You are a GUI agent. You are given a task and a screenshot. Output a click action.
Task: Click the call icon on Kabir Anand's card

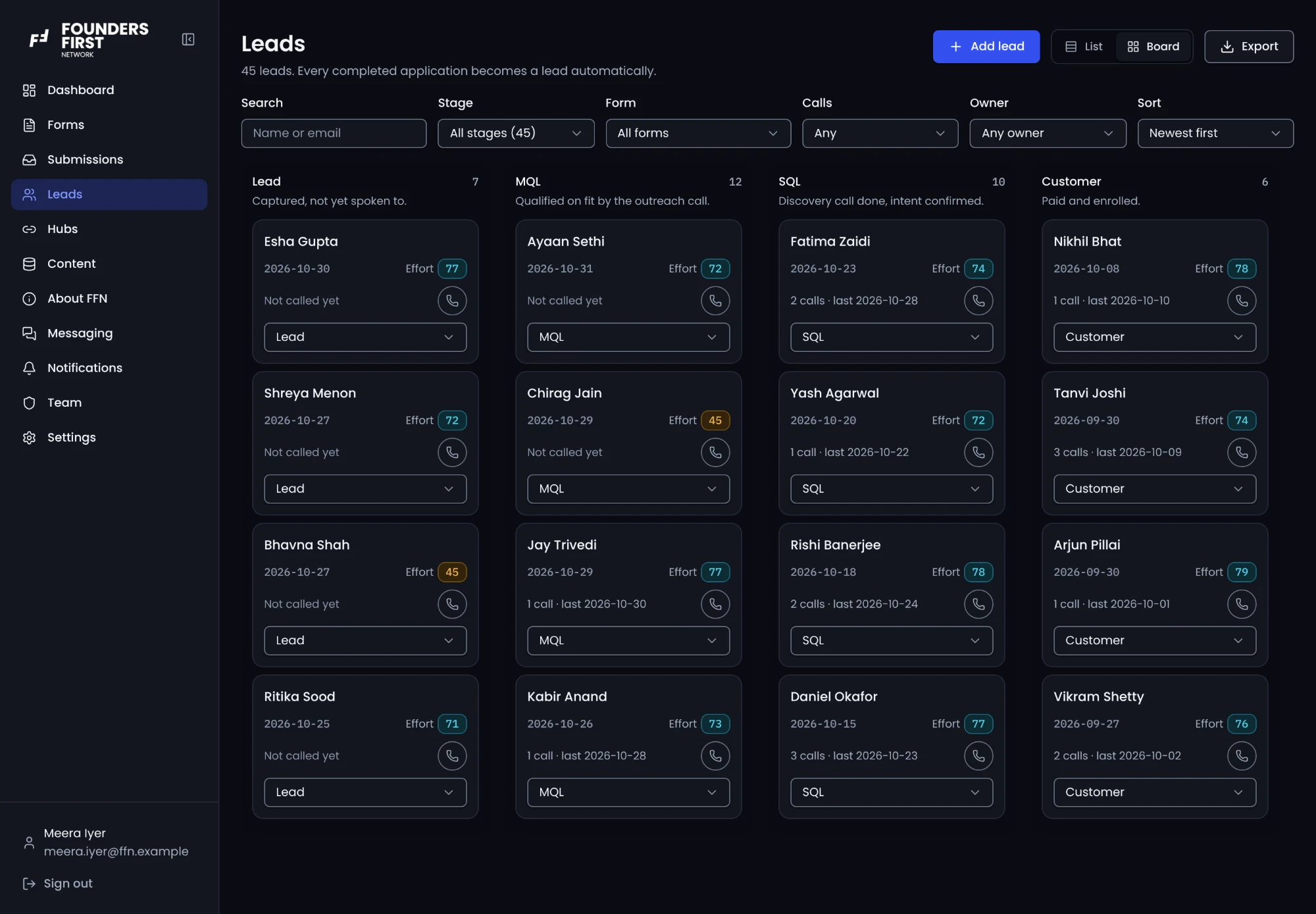click(715, 756)
